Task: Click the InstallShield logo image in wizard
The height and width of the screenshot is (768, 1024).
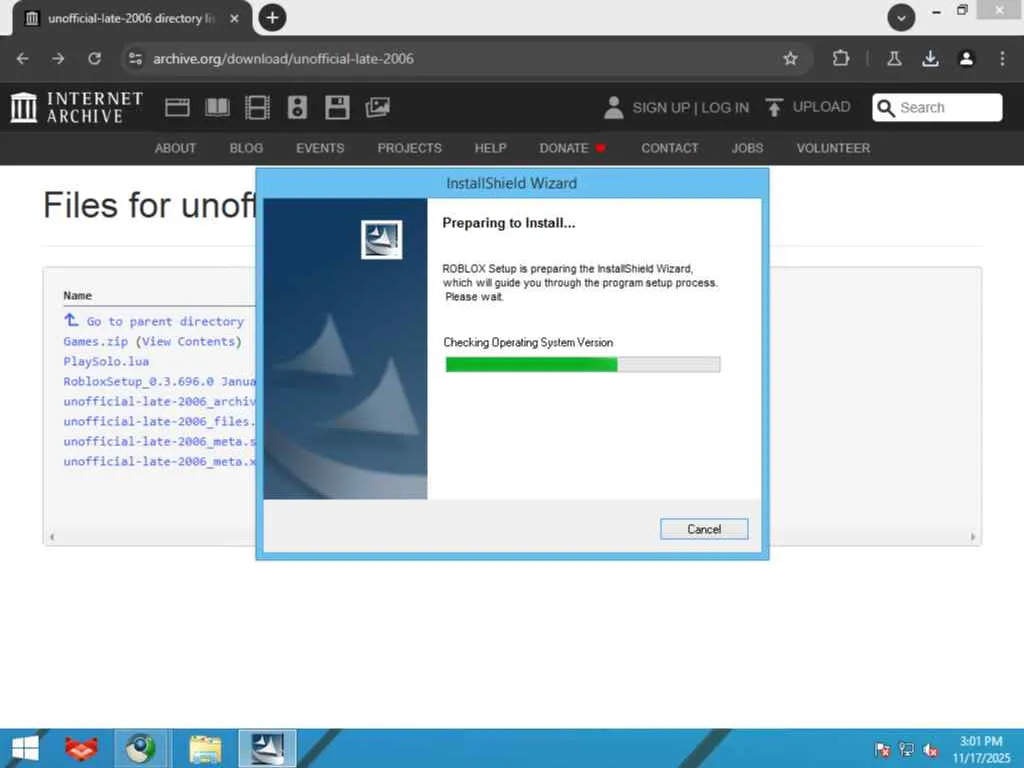Action: [381, 239]
